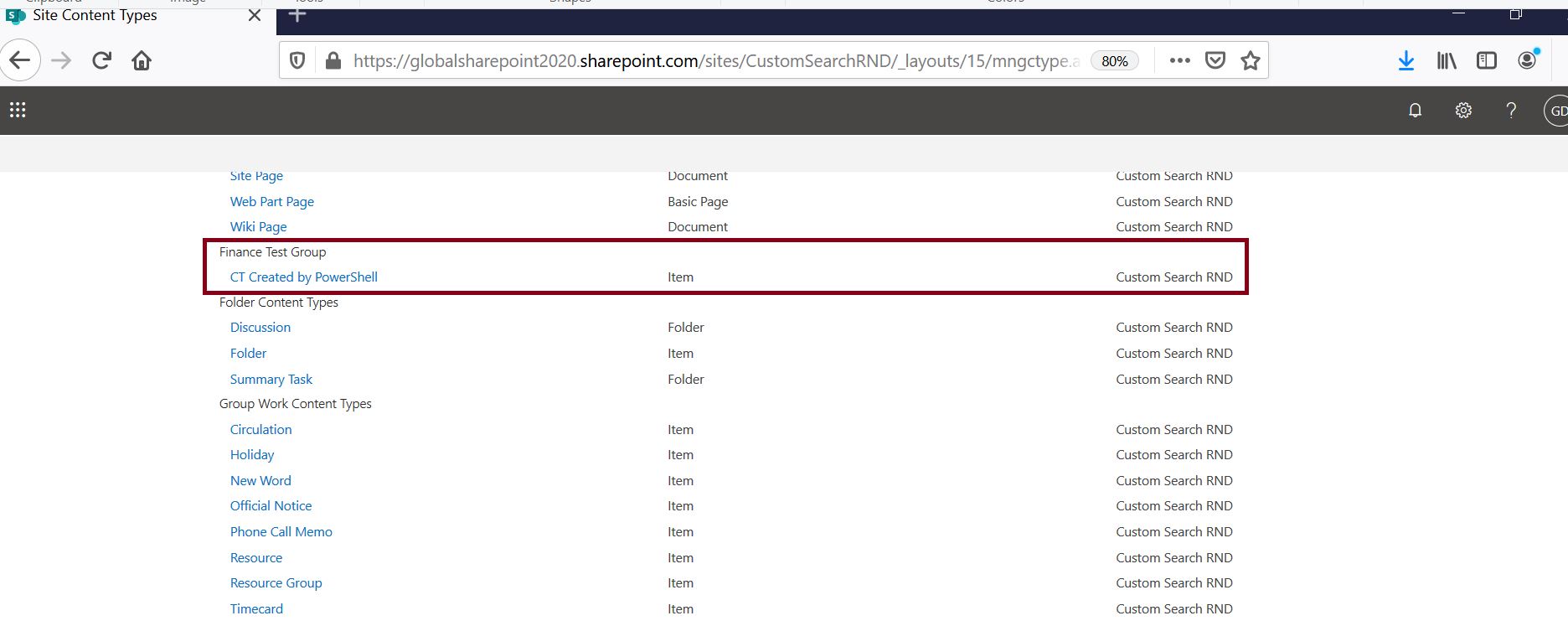Open the Firefox downloads arrow

point(1406,60)
